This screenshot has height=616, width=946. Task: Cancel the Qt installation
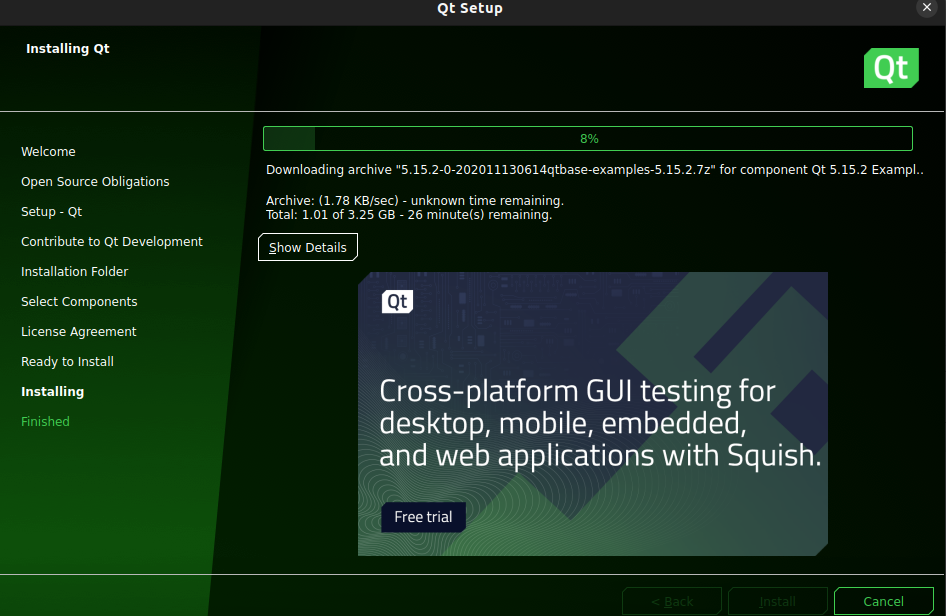coord(883,601)
